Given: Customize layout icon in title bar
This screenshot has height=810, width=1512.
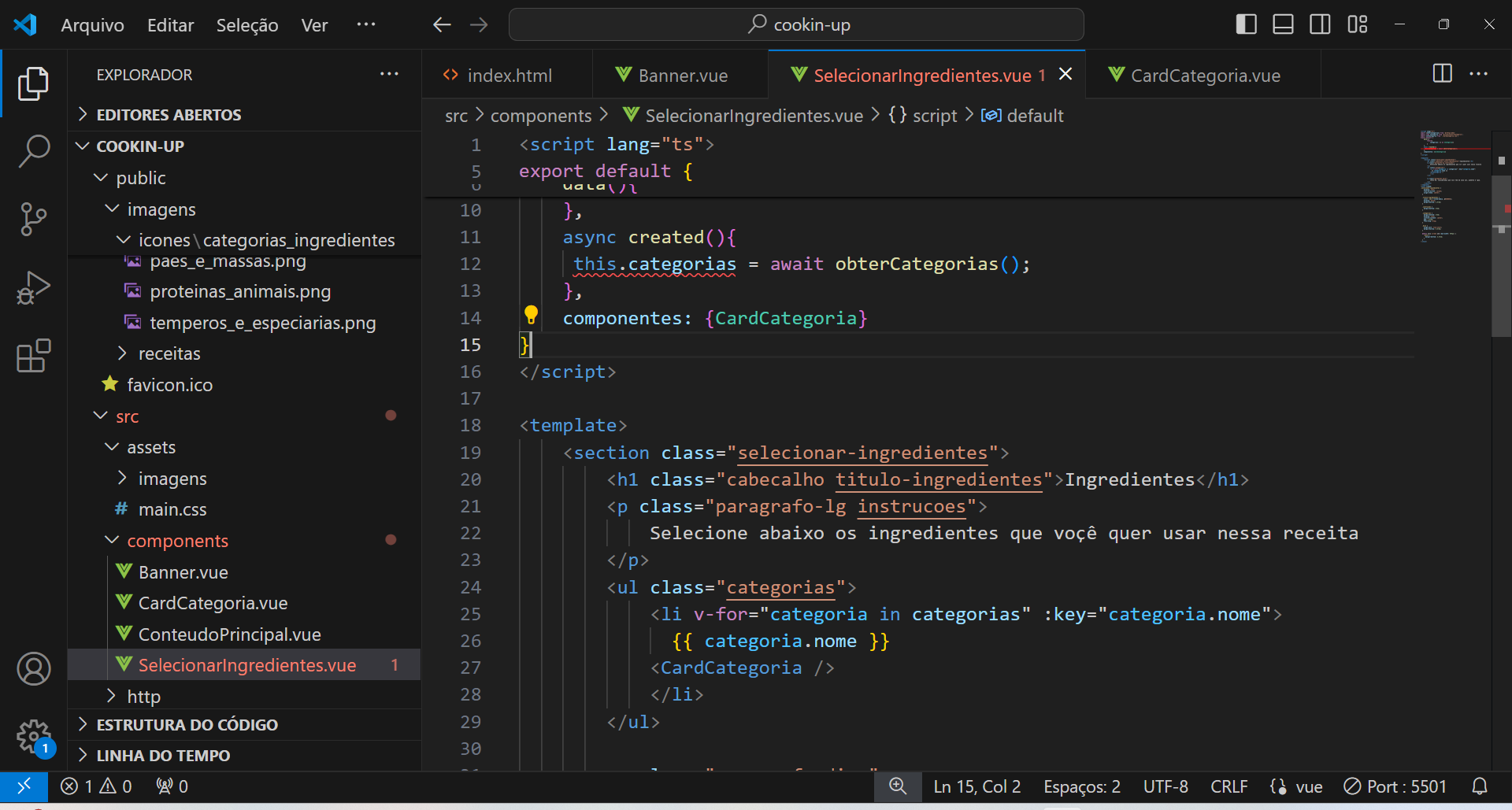Looking at the screenshot, I should (x=1357, y=24).
